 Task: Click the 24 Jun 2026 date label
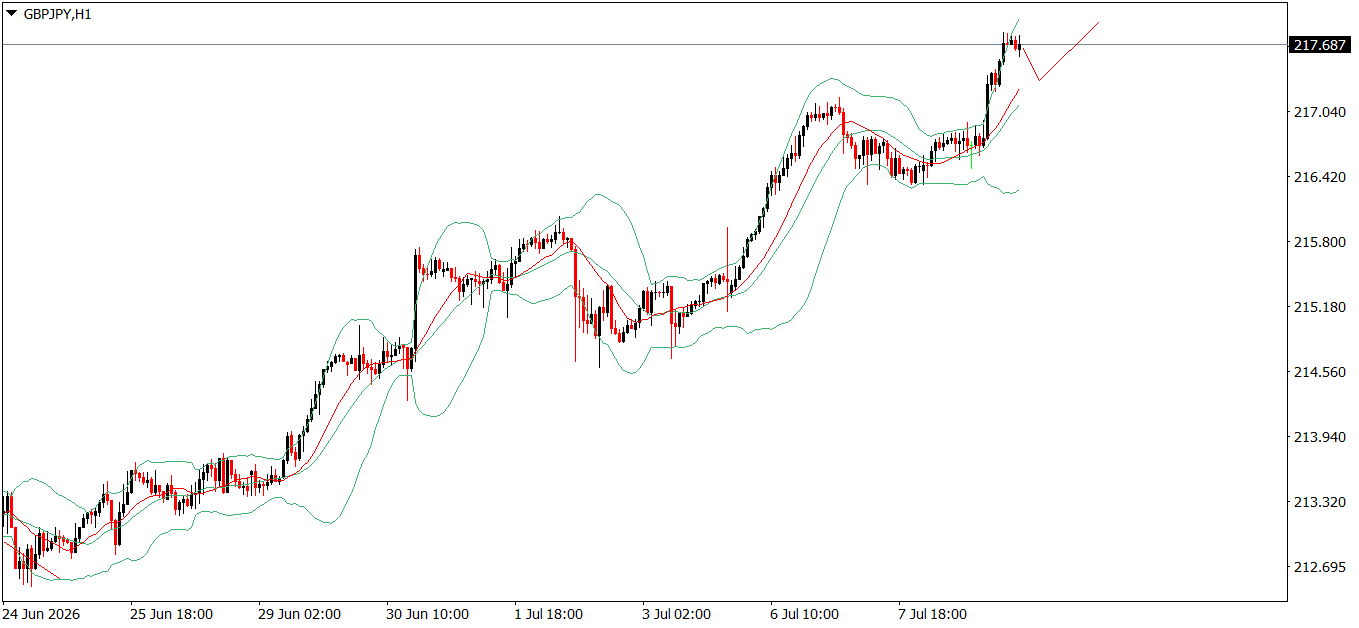(42, 613)
